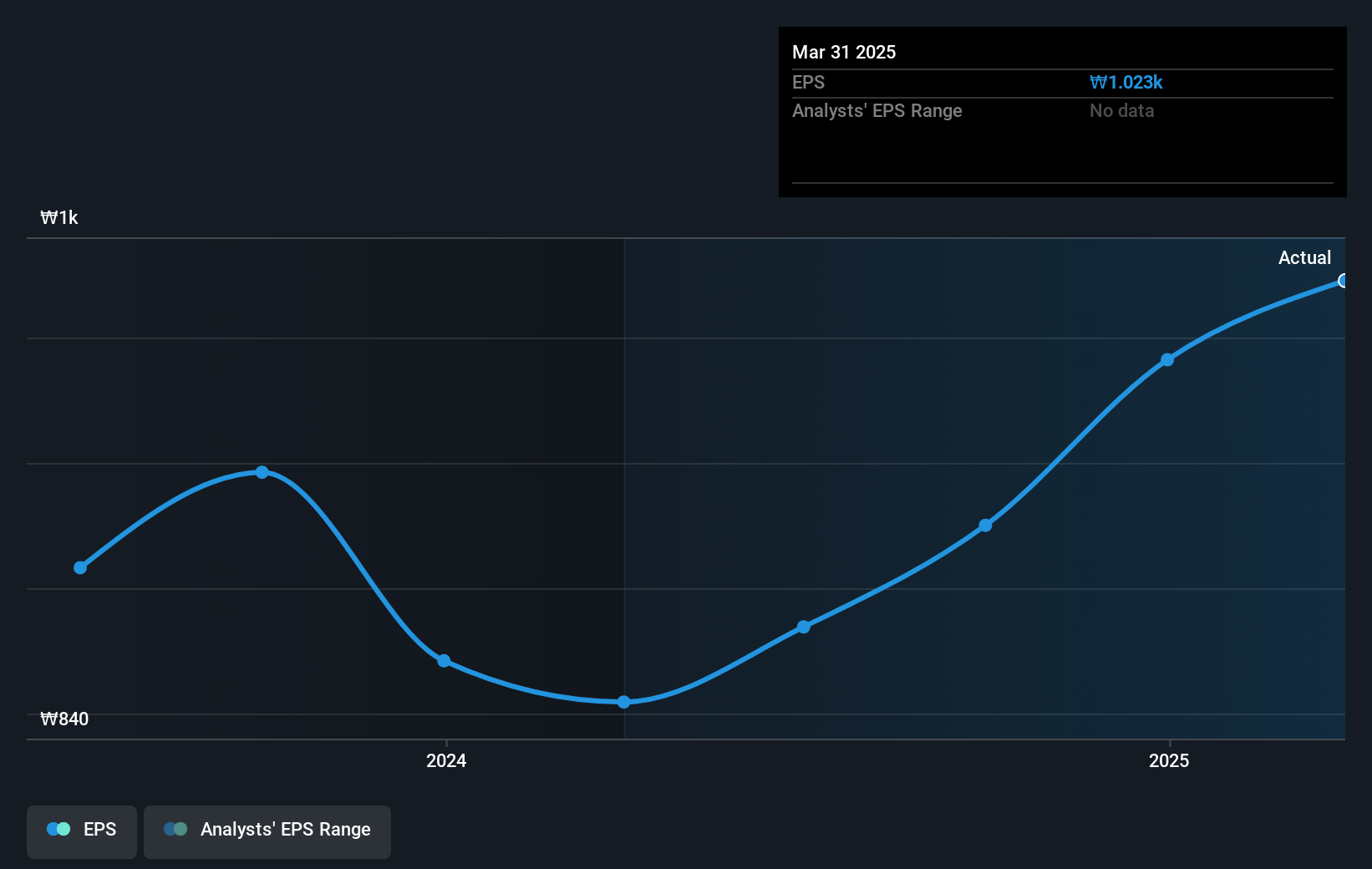
Task: Click the 'EPS' tooltip row label
Action: (x=808, y=82)
